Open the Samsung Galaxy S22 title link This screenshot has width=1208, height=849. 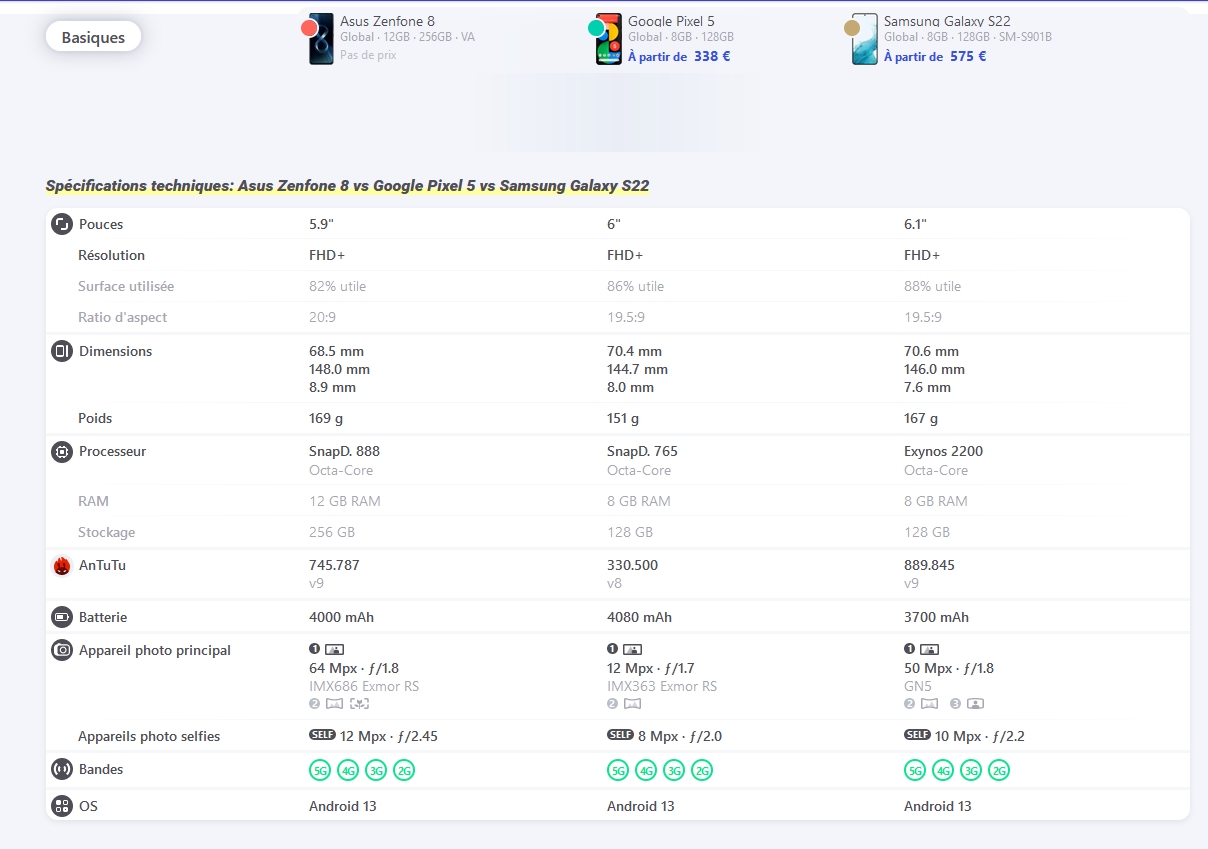click(947, 21)
